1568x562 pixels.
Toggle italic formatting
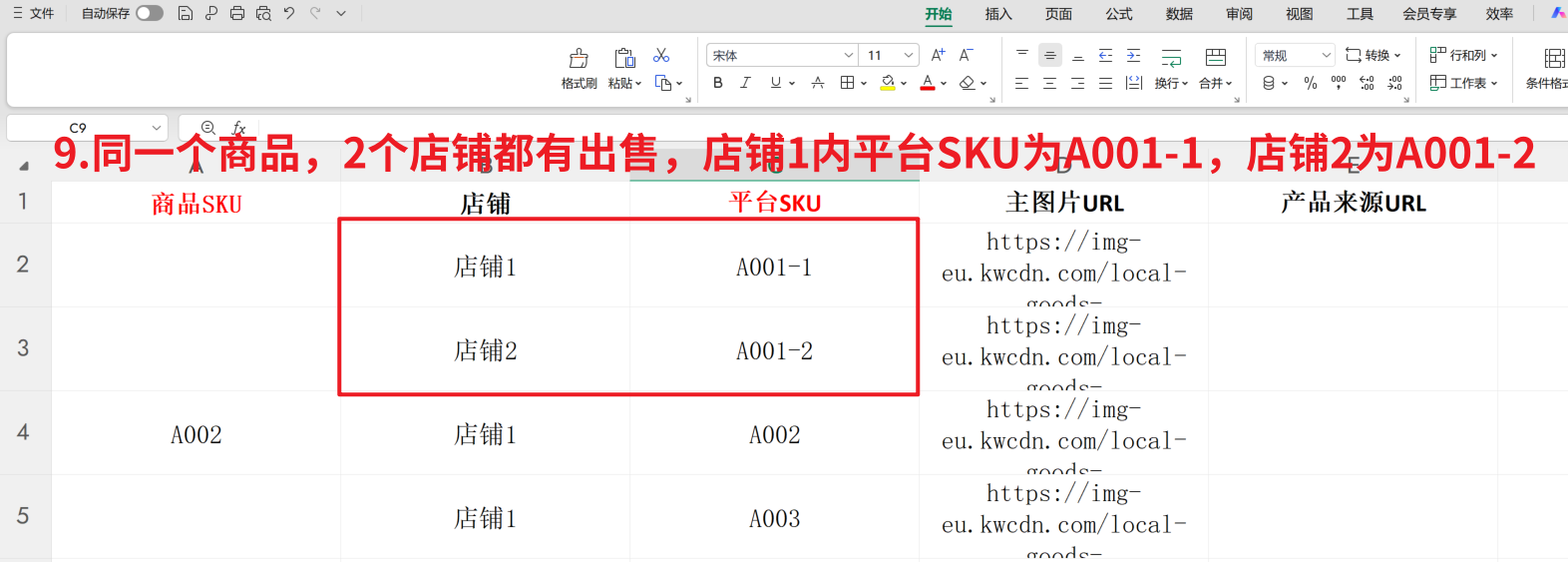(x=745, y=84)
